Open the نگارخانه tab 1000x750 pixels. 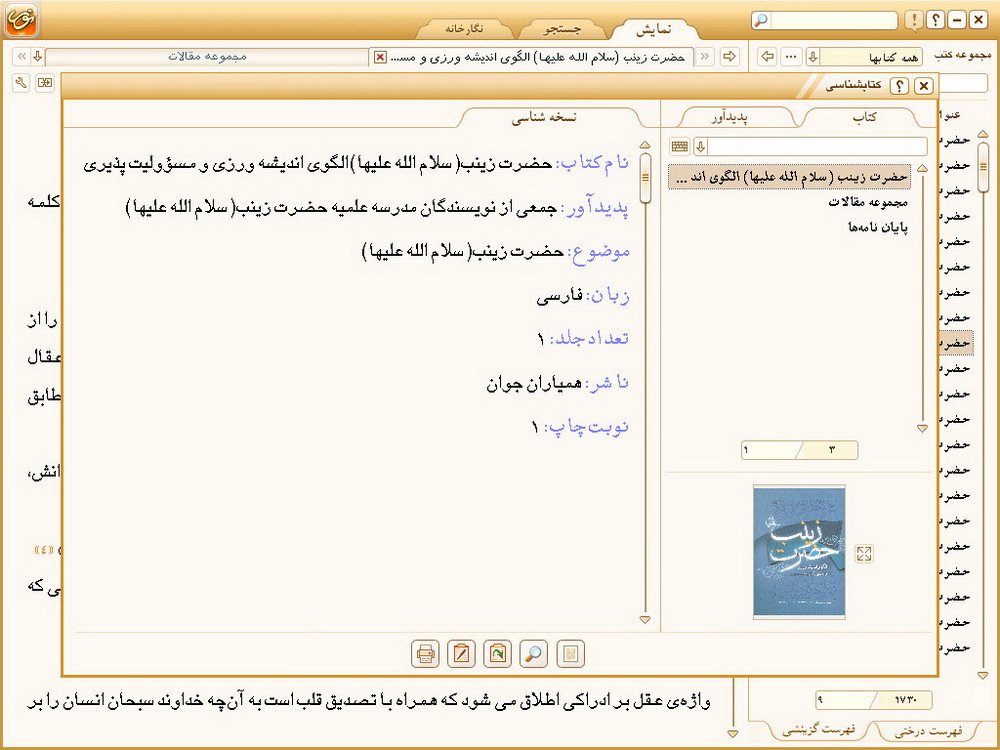click(x=461, y=29)
